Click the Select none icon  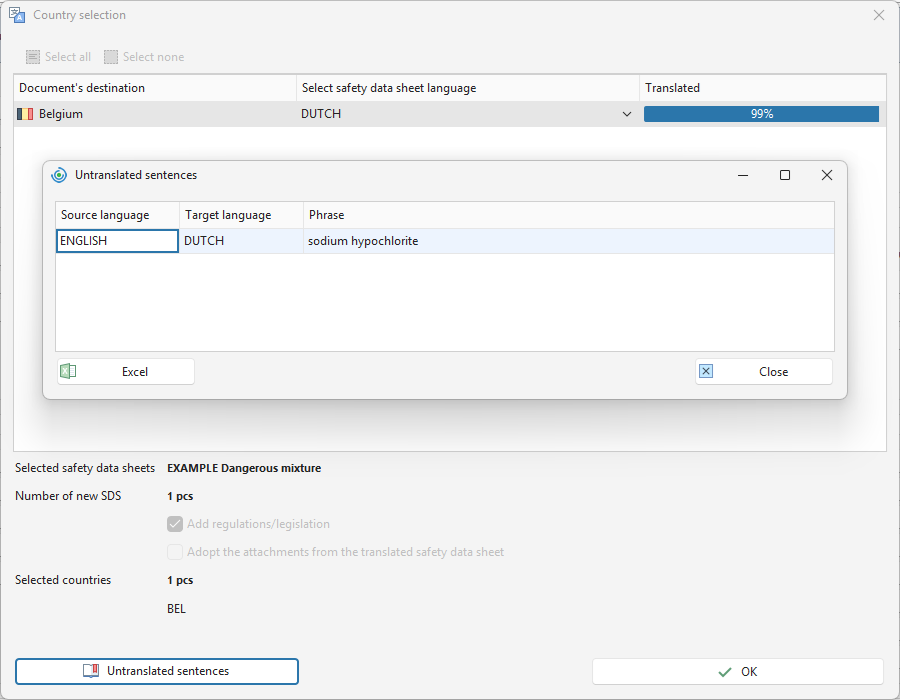coord(111,57)
